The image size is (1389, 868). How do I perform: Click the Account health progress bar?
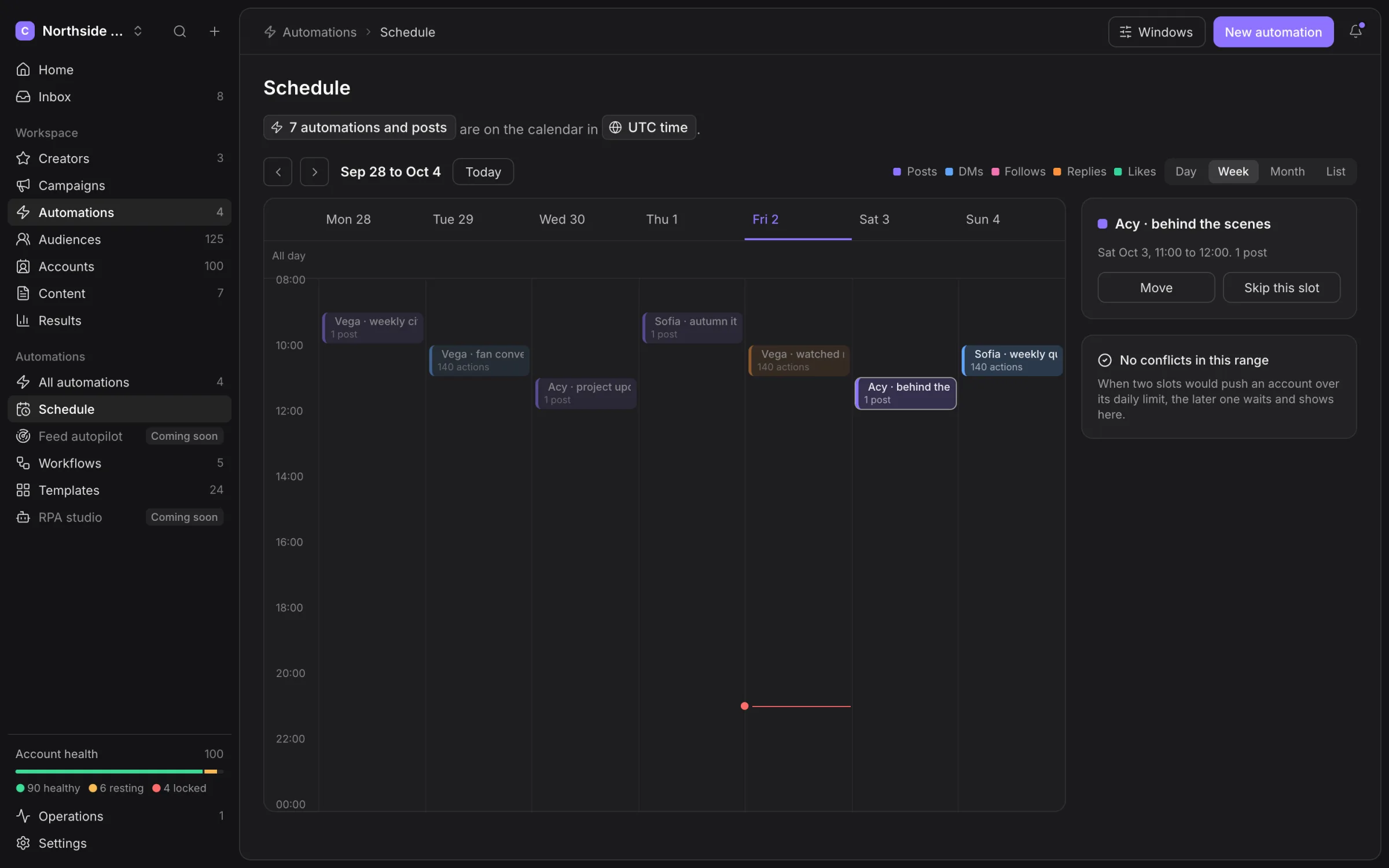click(119, 771)
